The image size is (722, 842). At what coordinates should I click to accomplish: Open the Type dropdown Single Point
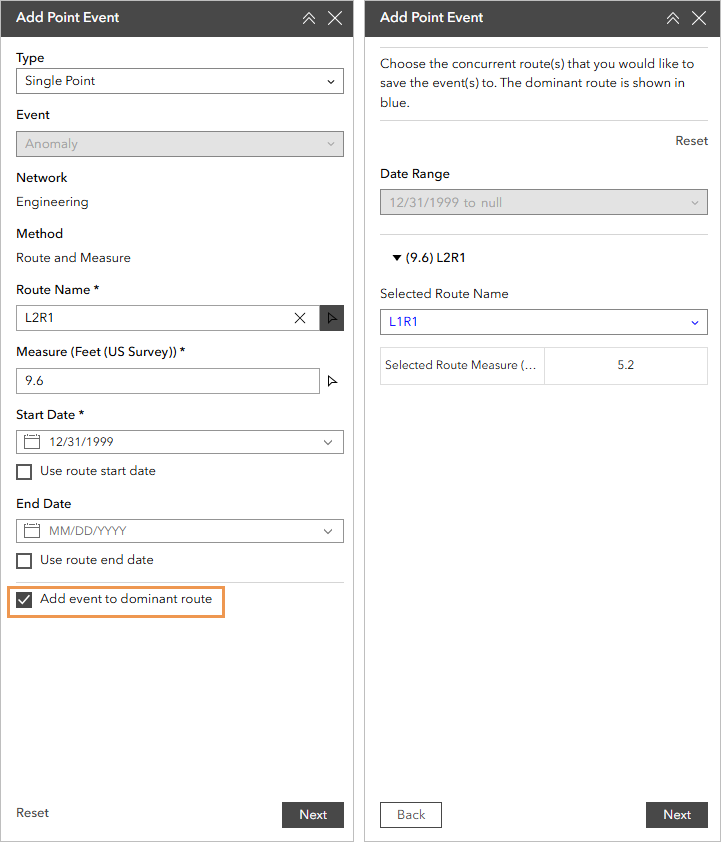180,81
